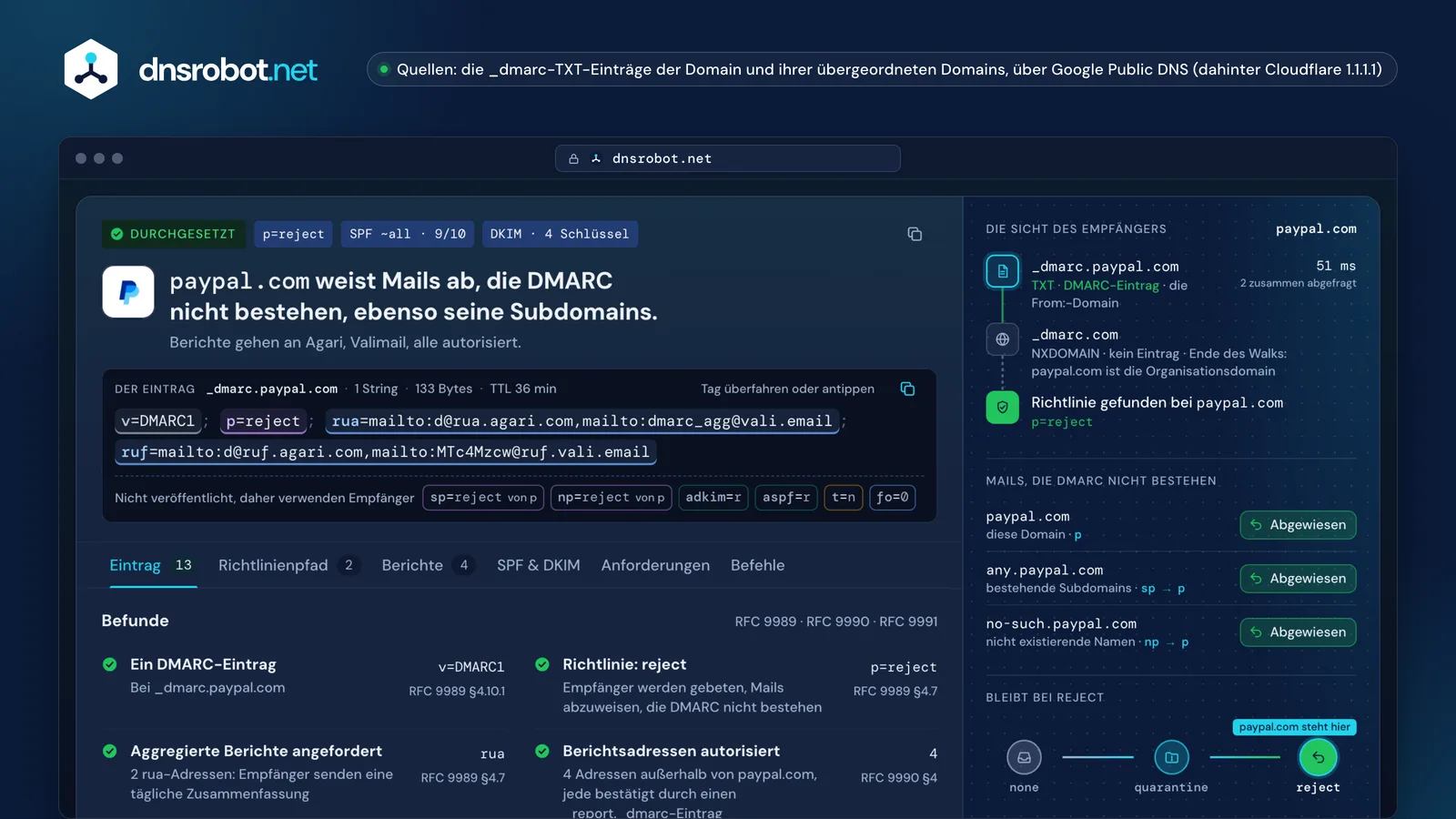1456x819 pixels.
Task: Copy the summary using top copy icon
Action: tap(915, 234)
